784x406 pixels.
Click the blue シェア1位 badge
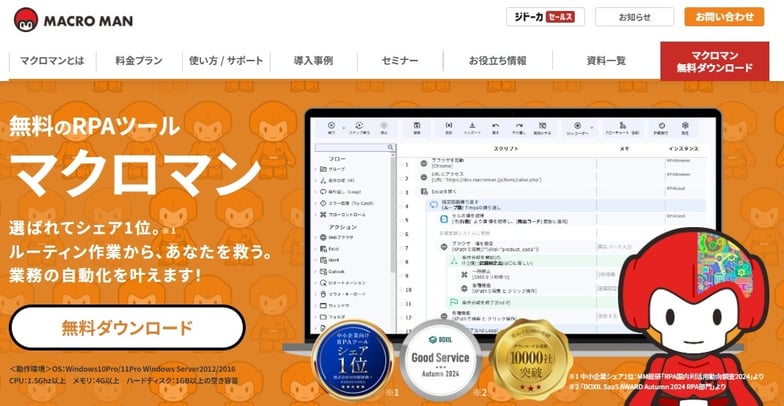pyautogui.click(x=352, y=360)
